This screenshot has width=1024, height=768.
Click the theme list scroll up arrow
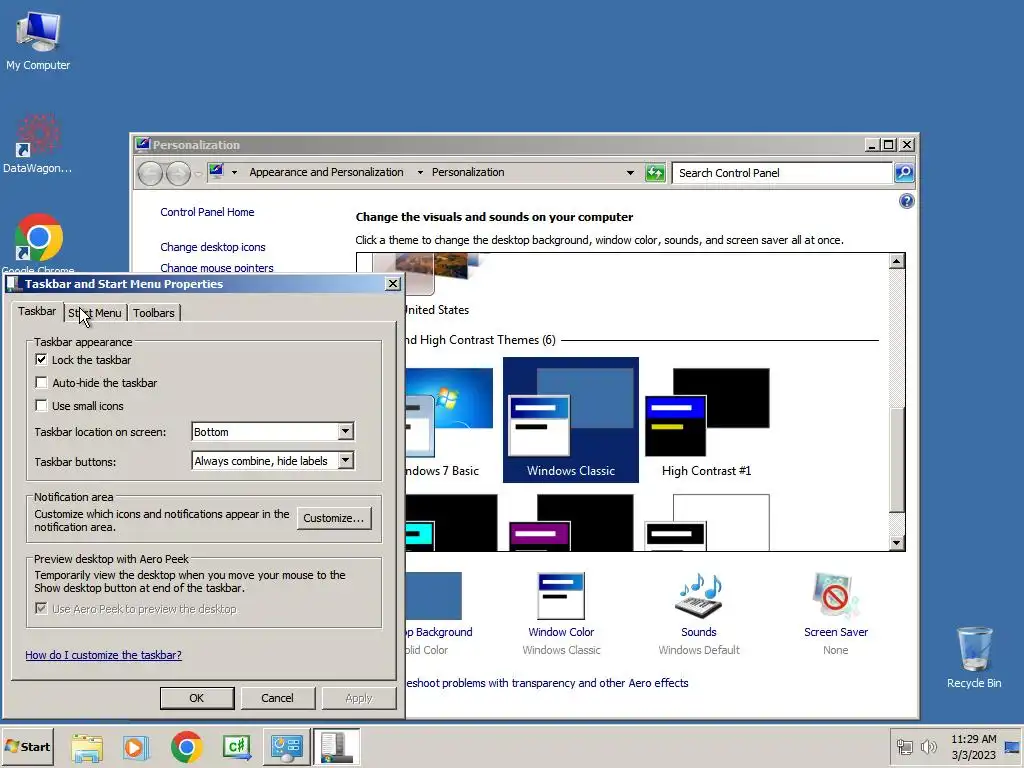point(897,261)
